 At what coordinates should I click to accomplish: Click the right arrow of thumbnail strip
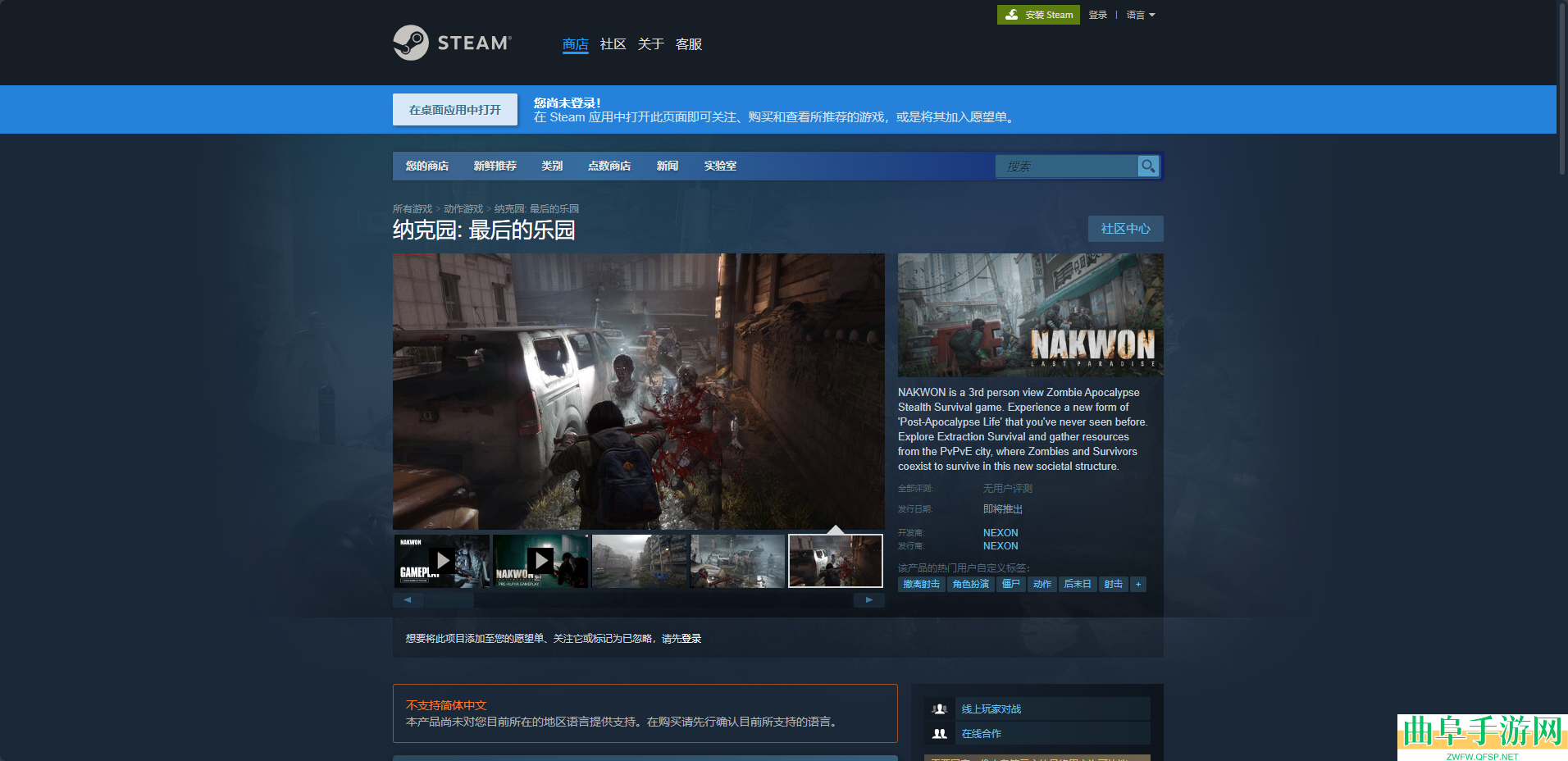click(x=869, y=600)
